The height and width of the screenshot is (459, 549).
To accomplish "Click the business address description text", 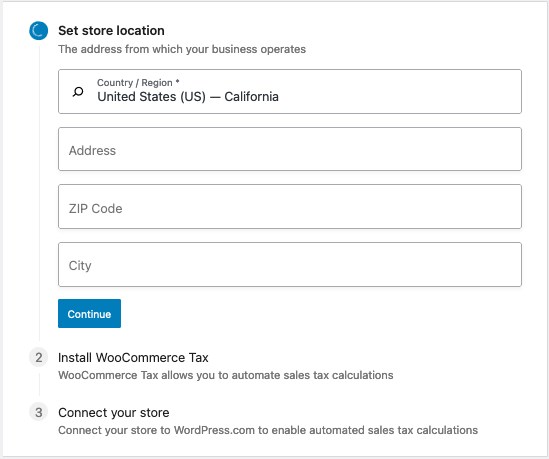I will (x=182, y=49).
